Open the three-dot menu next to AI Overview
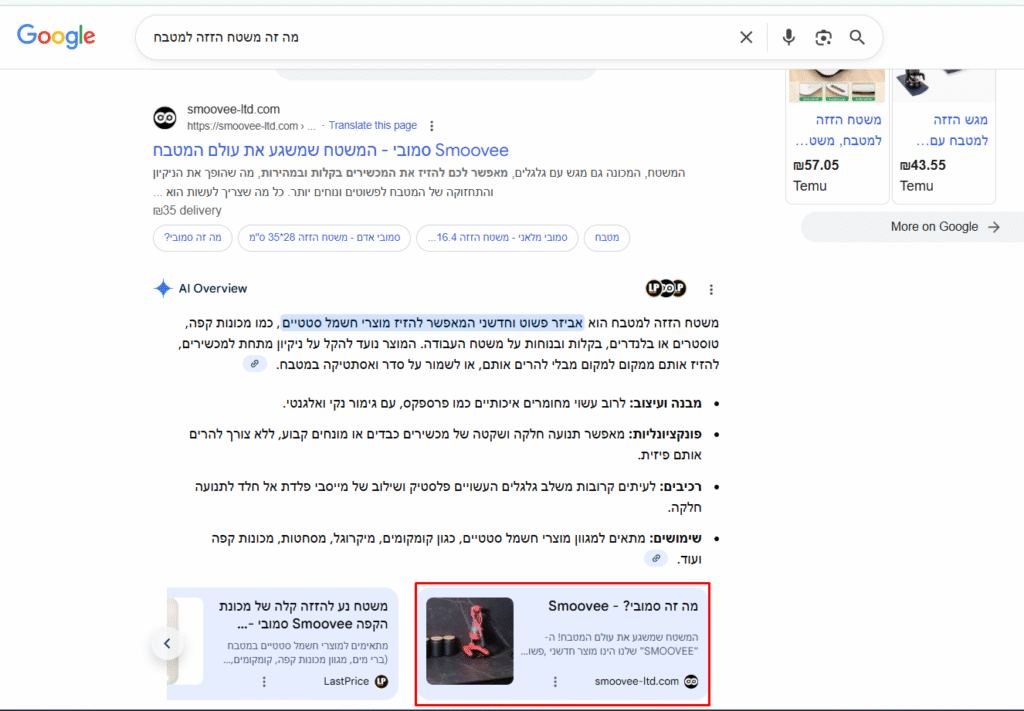The height and width of the screenshot is (711, 1024). (x=711, y=289)
